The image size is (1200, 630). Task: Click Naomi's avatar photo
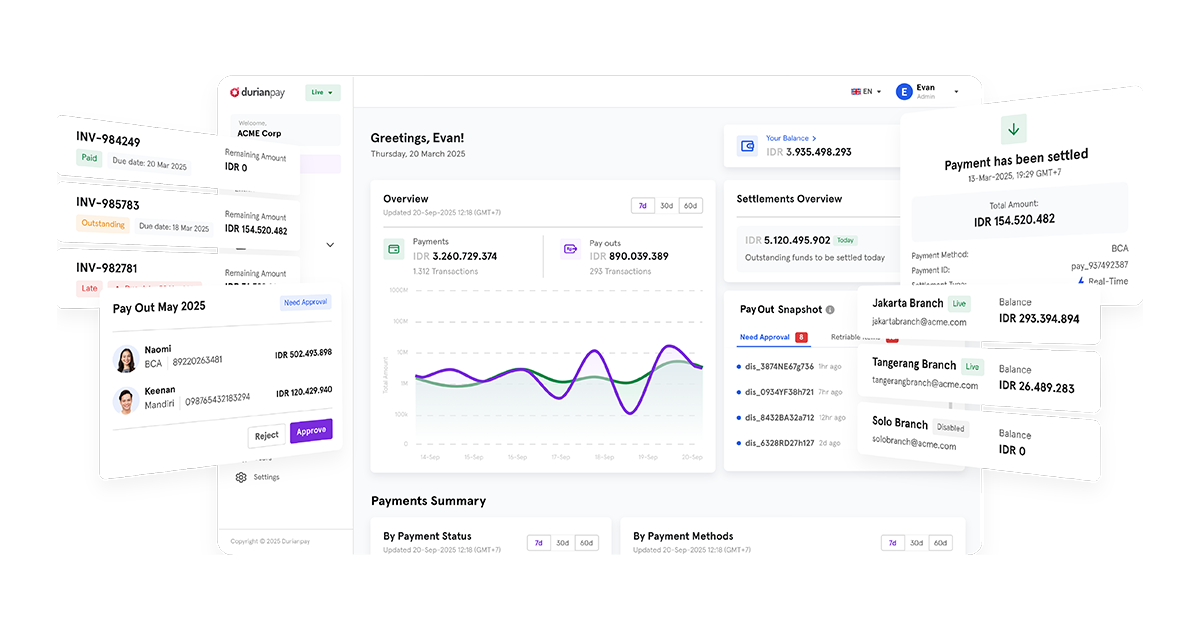point(126,359)
